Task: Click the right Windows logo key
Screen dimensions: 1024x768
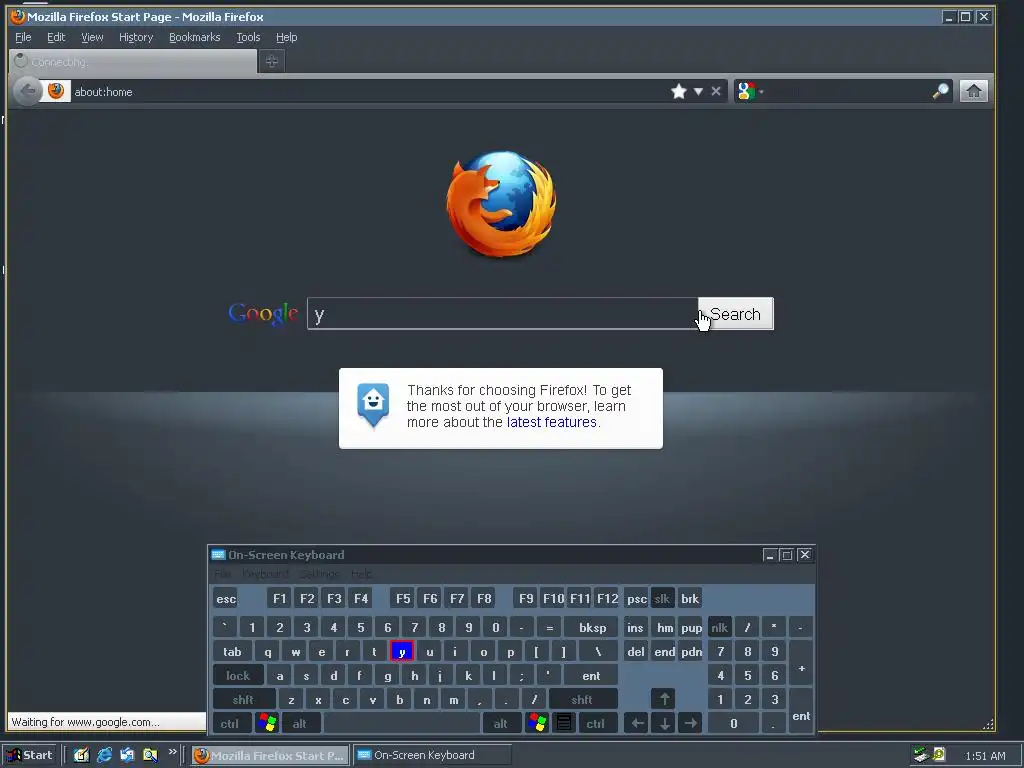Action: coord(537,723)
